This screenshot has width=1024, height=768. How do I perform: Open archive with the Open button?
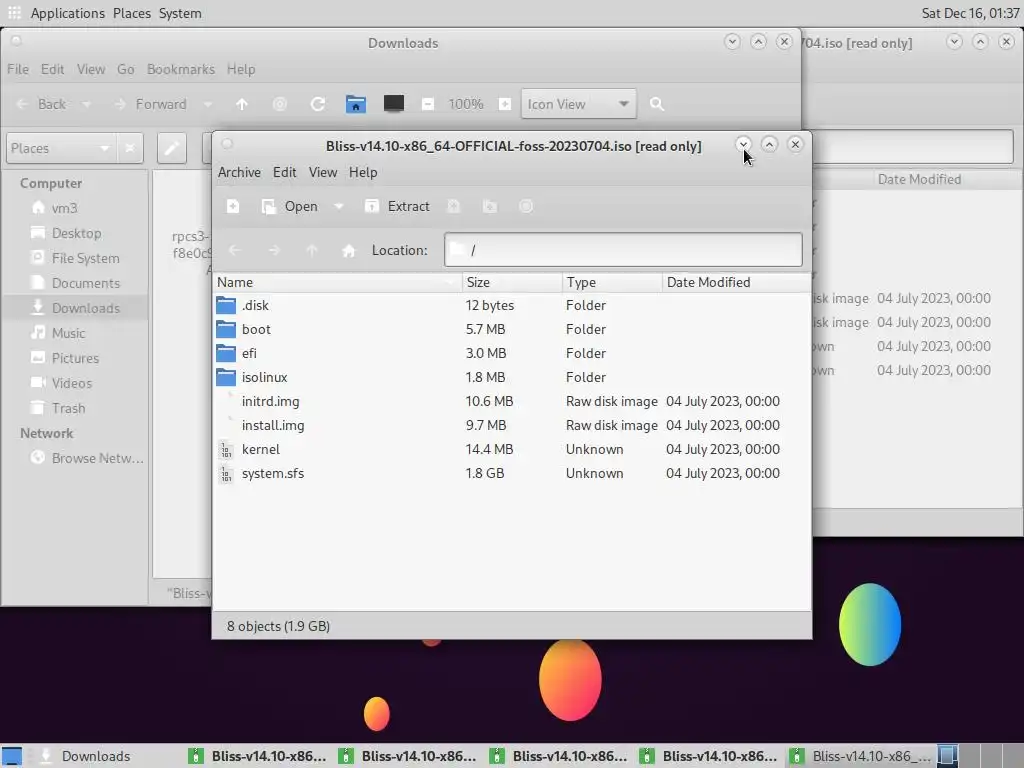[289, 206]
